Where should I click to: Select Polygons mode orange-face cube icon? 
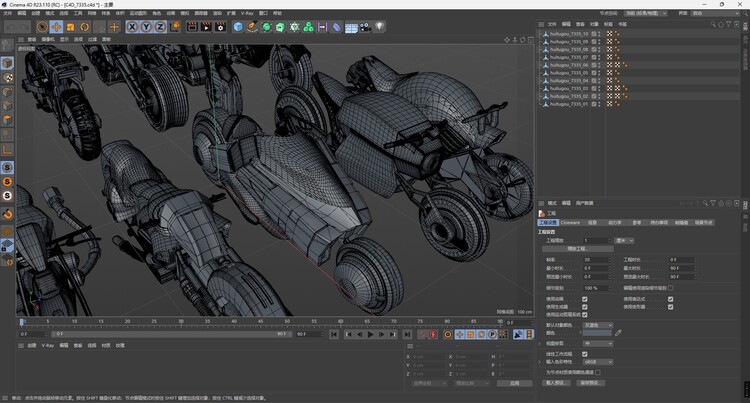[7, 120]
